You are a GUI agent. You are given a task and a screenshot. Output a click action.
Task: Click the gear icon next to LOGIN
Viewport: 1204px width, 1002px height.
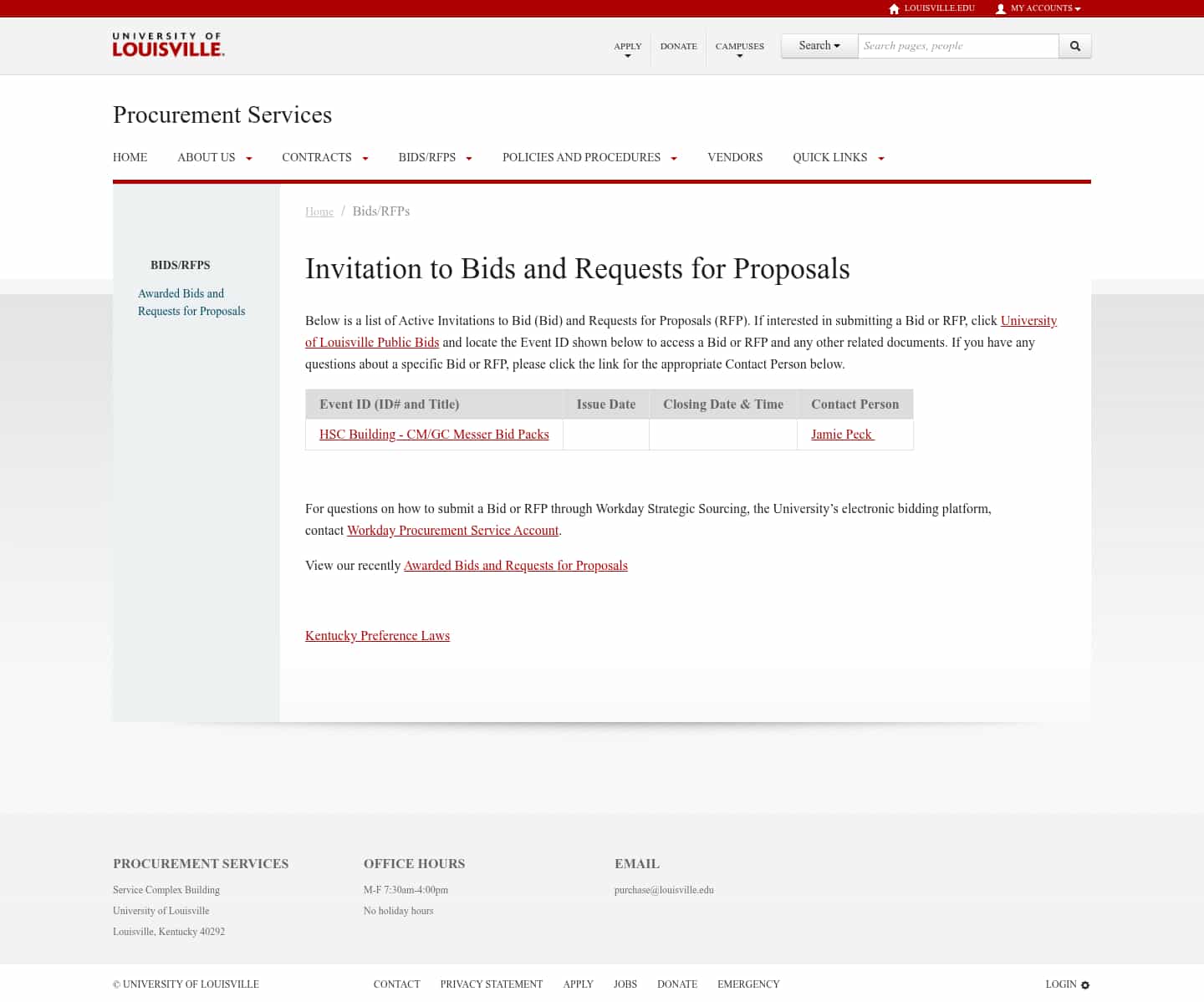(1085, 985)
